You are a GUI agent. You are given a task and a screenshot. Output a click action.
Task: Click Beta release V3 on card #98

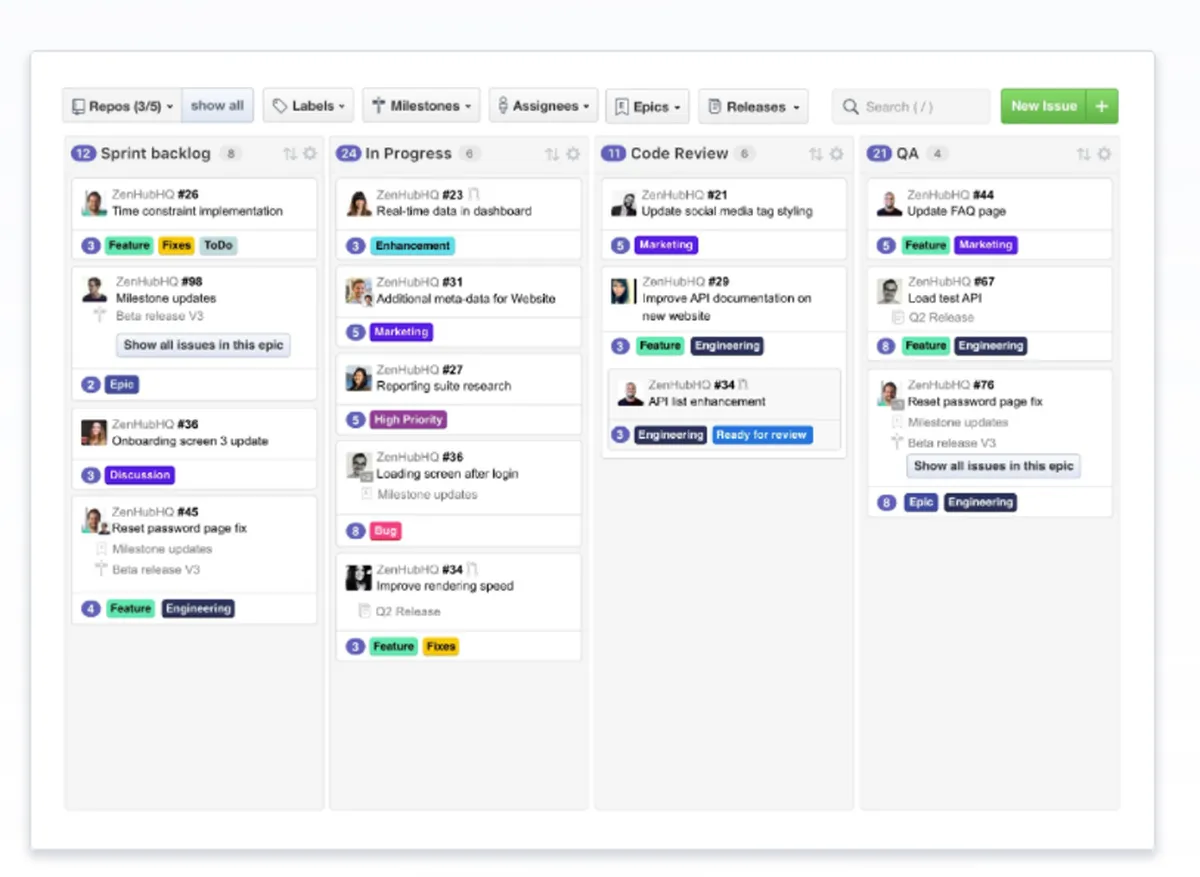point(159,316)
